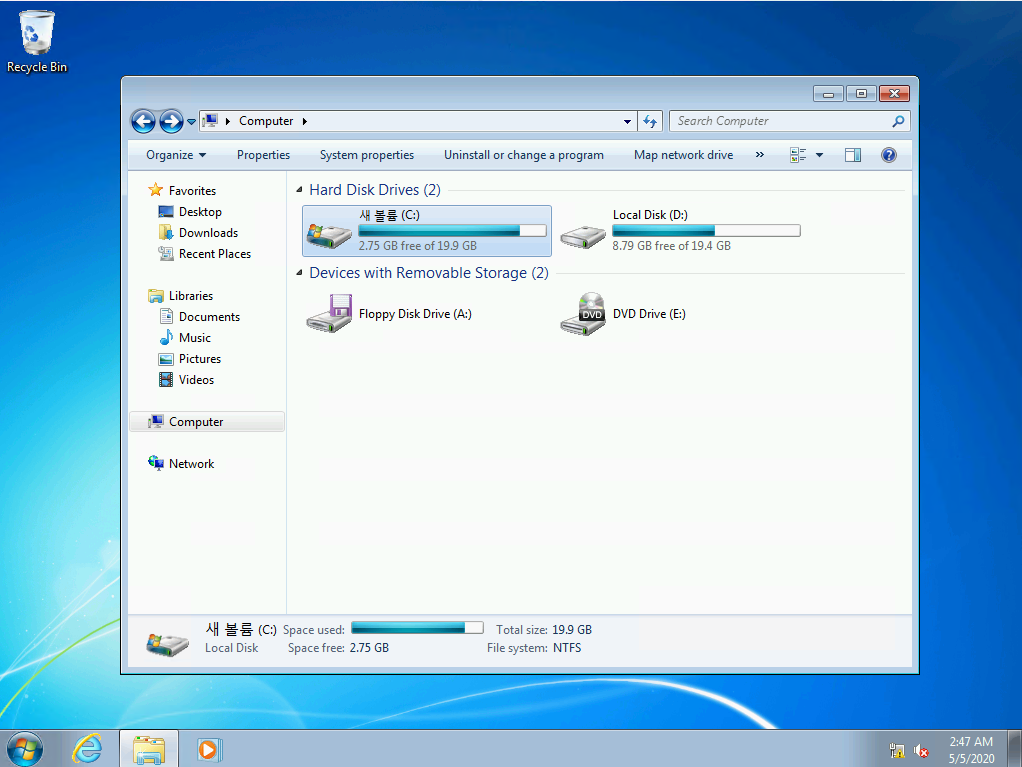1022x767 pixels.
Task: Open the Music library
Action: [x=194, y=338]
